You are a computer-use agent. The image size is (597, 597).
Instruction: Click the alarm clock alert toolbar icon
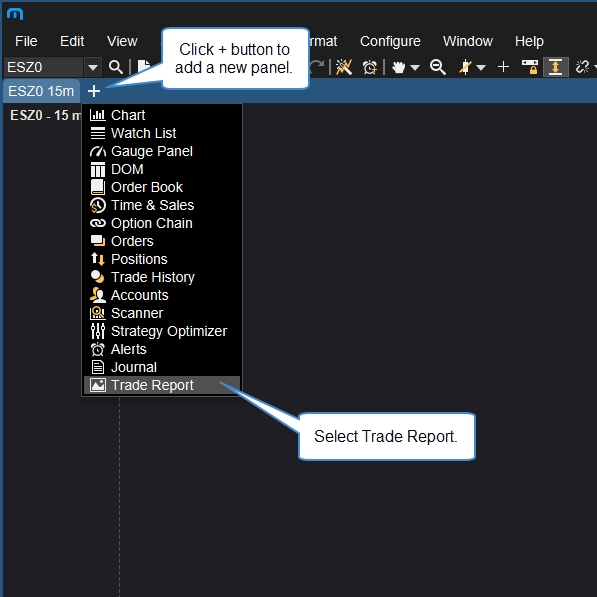[369, 67]
